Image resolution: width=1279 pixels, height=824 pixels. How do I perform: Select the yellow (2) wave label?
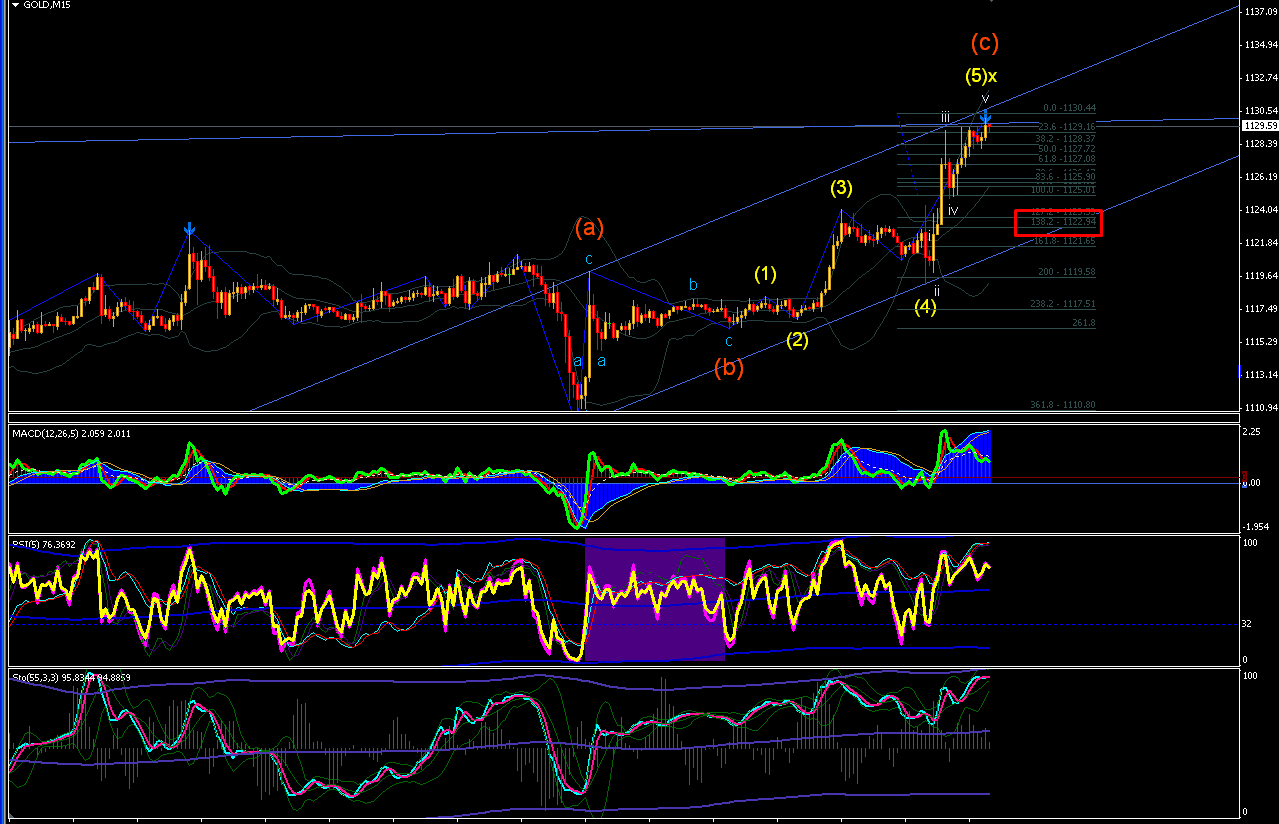tap(797, 339)
